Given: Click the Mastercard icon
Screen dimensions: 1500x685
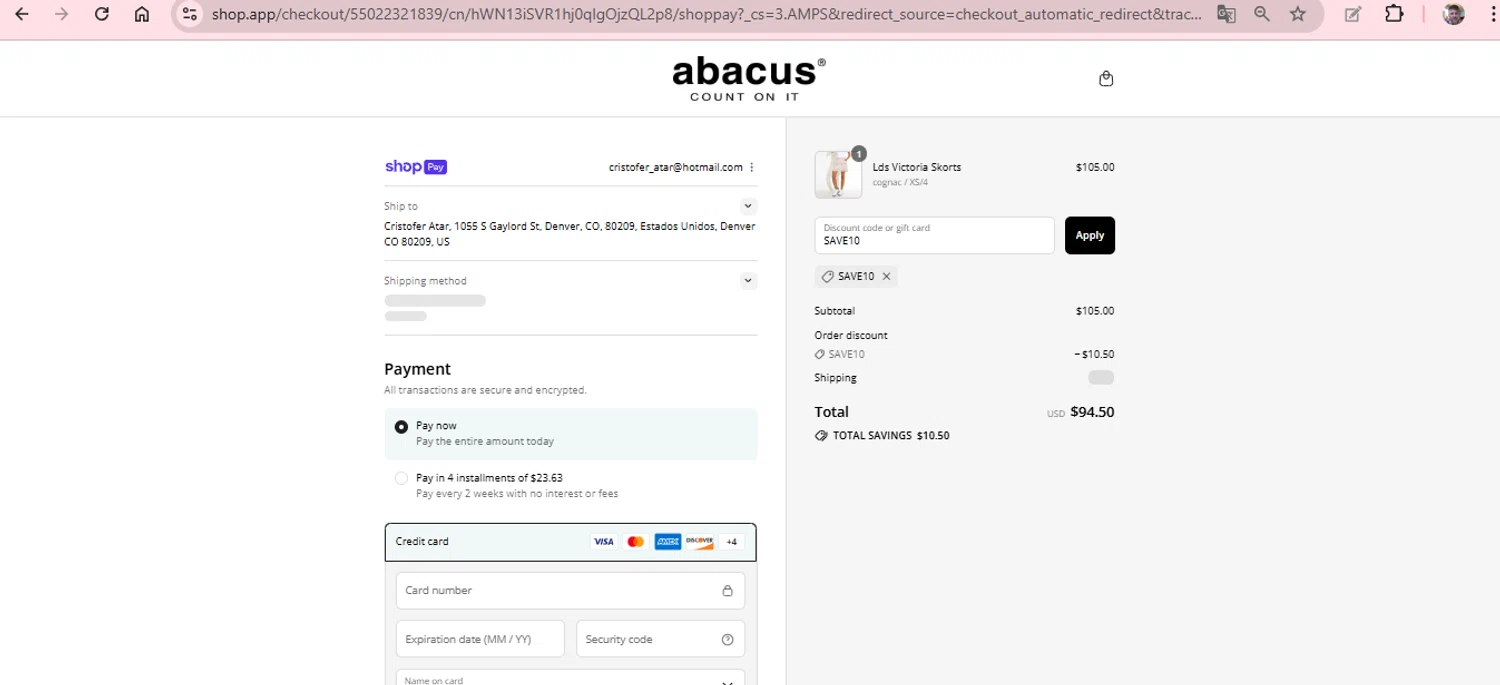Looking at the screenshot, I should point(635,541).
